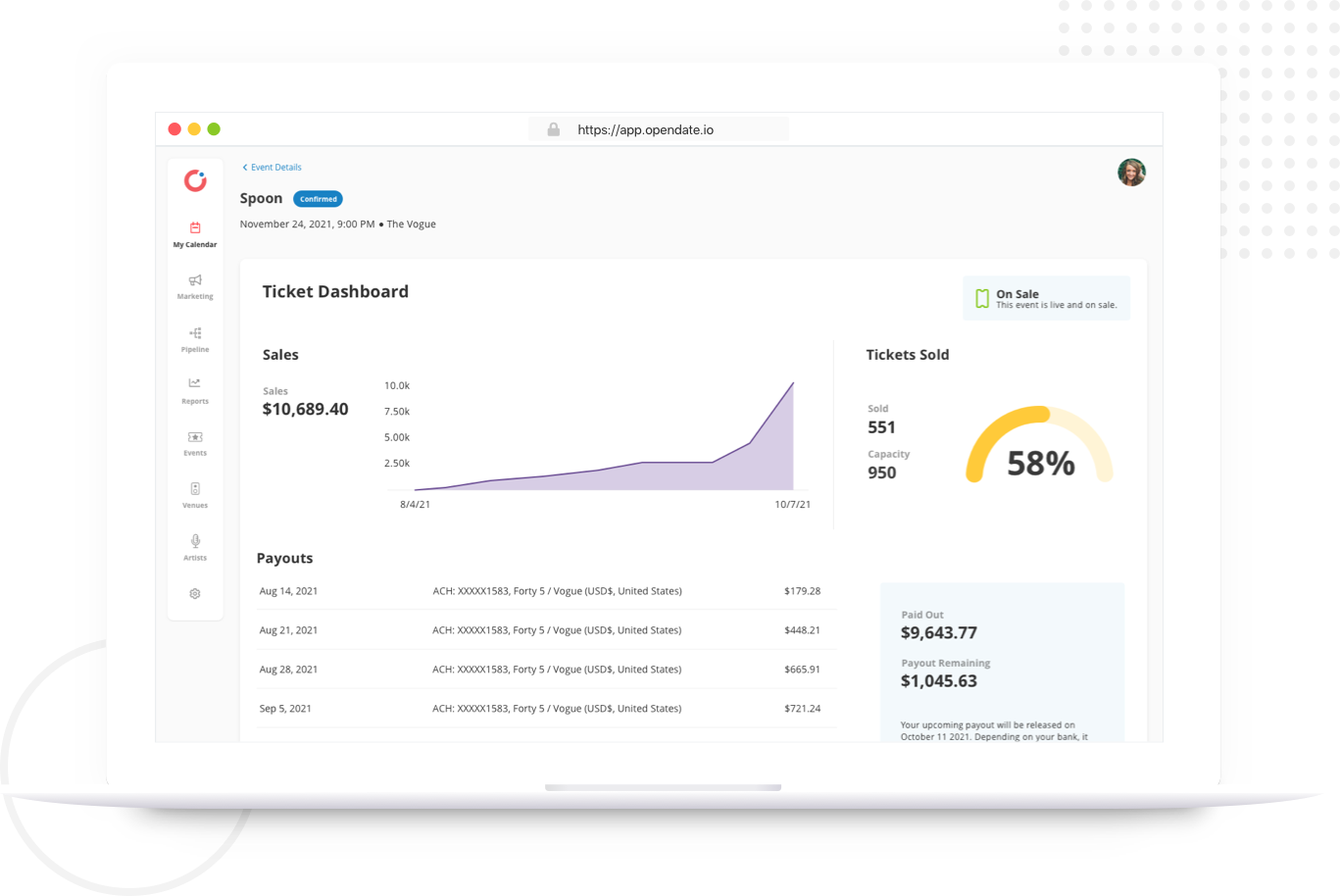Image resolution: width=1340 pixels, height=896 pixels.
Task: Click the On Sale status box
Action: click(x=1046, y=298)
